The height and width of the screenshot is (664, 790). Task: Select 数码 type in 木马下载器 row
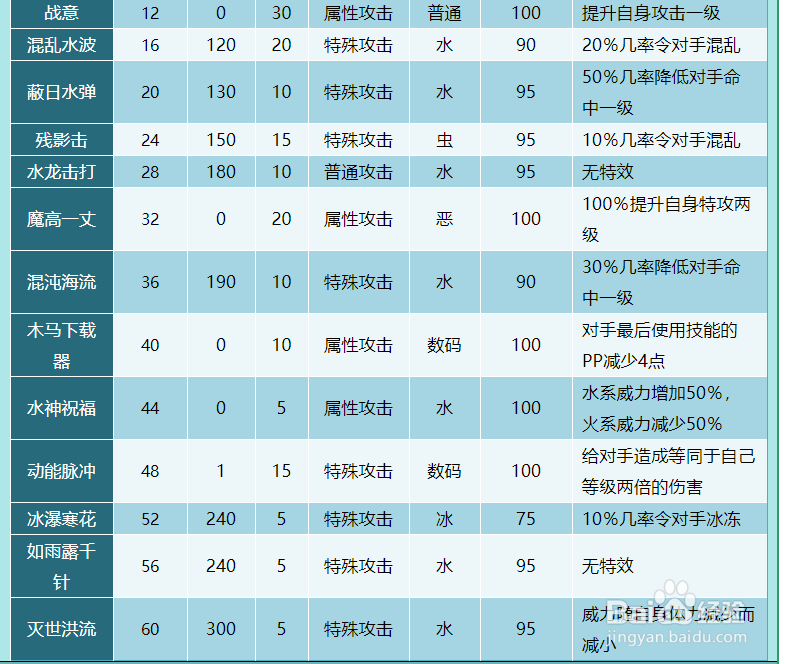(444, 345)
